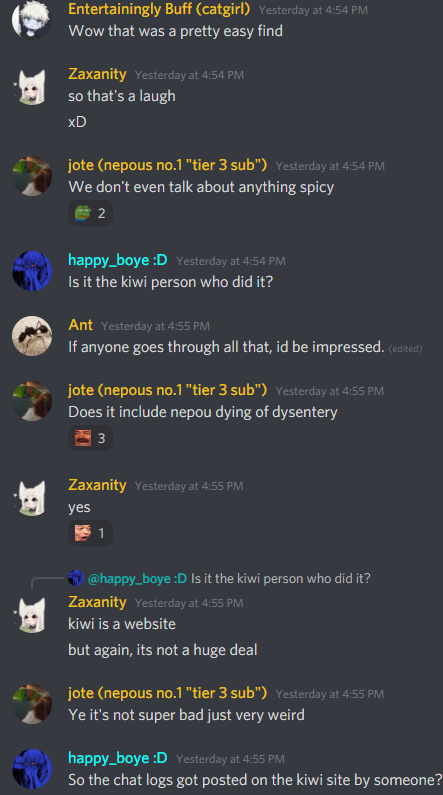
Task: Click the Entertainingly Buff (catgirl) username
Action: pyautogui.click(x=159, y=9)
